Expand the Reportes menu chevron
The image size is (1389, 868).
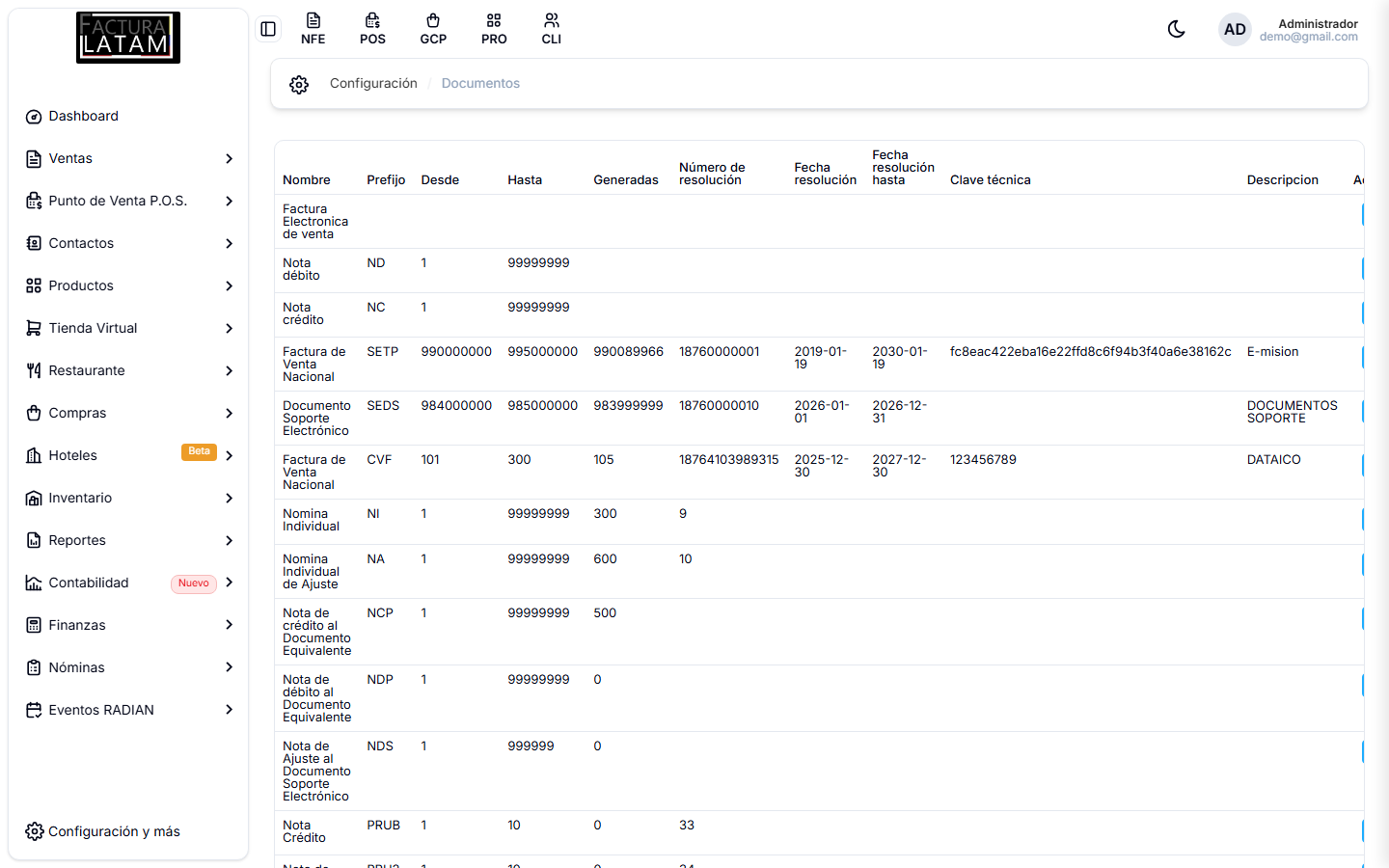[x=230, y=541]
